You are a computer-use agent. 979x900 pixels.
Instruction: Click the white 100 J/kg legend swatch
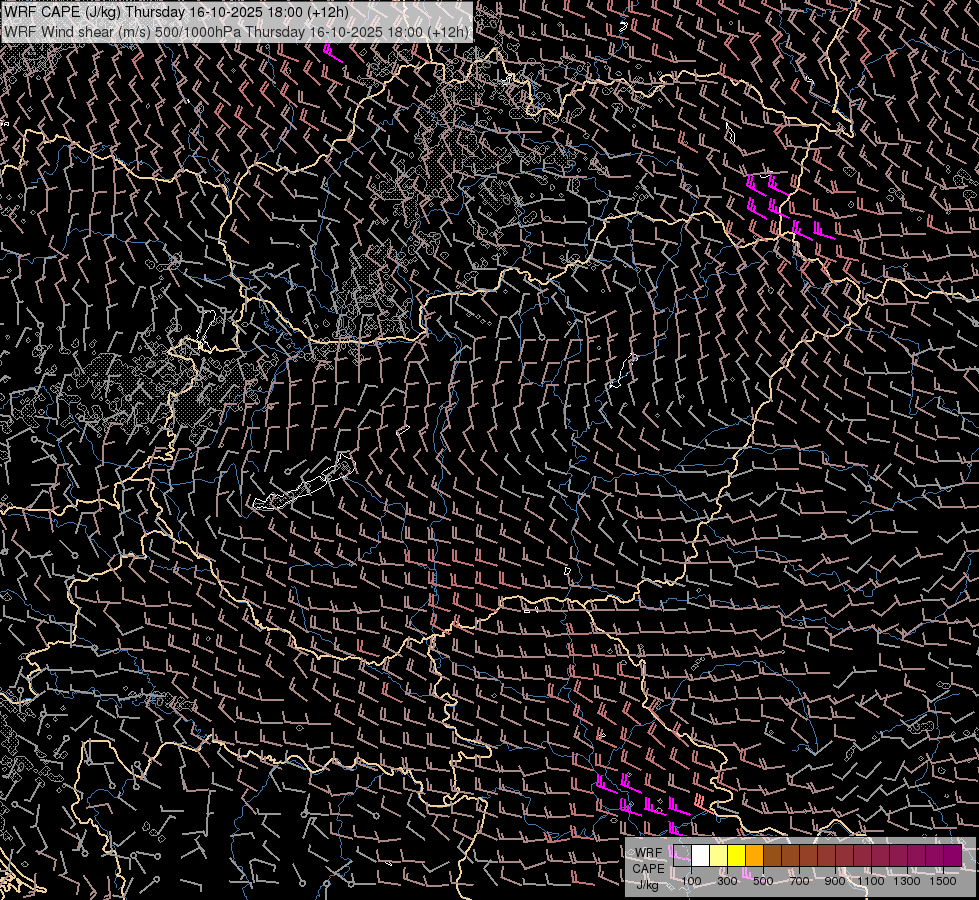click(700, 855)
